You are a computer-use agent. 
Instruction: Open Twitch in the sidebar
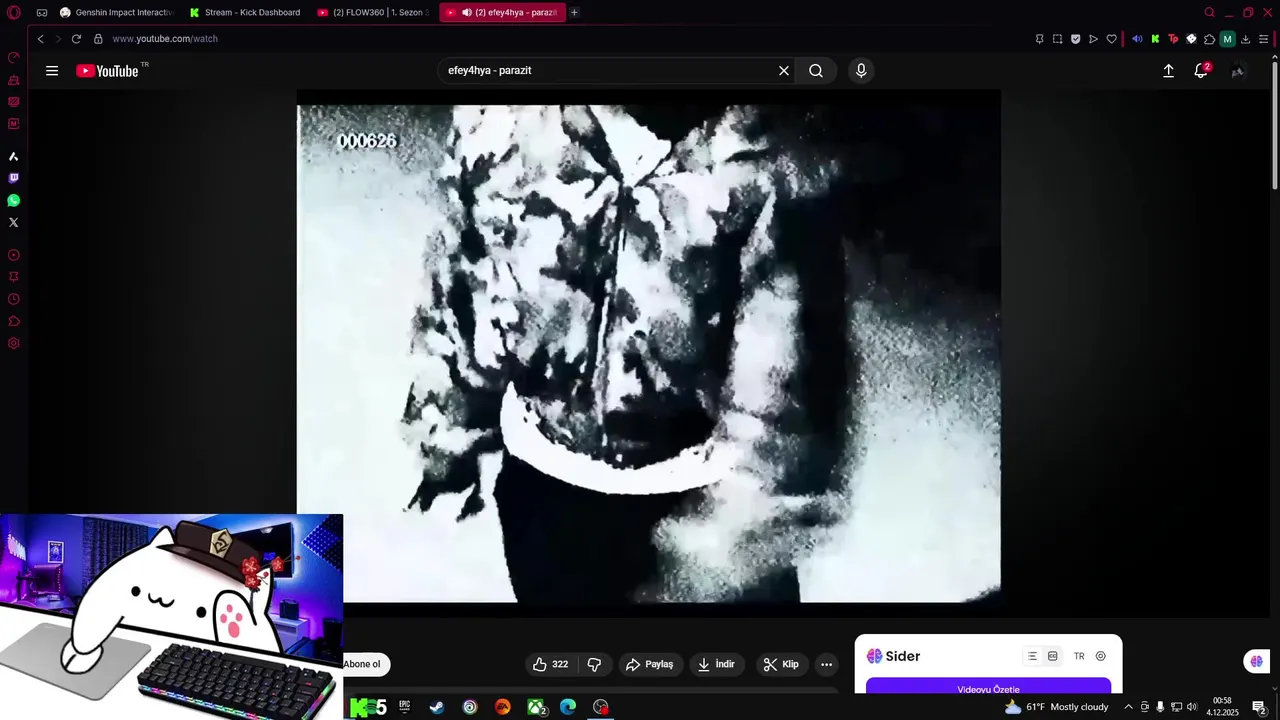[x=14, y=178]
